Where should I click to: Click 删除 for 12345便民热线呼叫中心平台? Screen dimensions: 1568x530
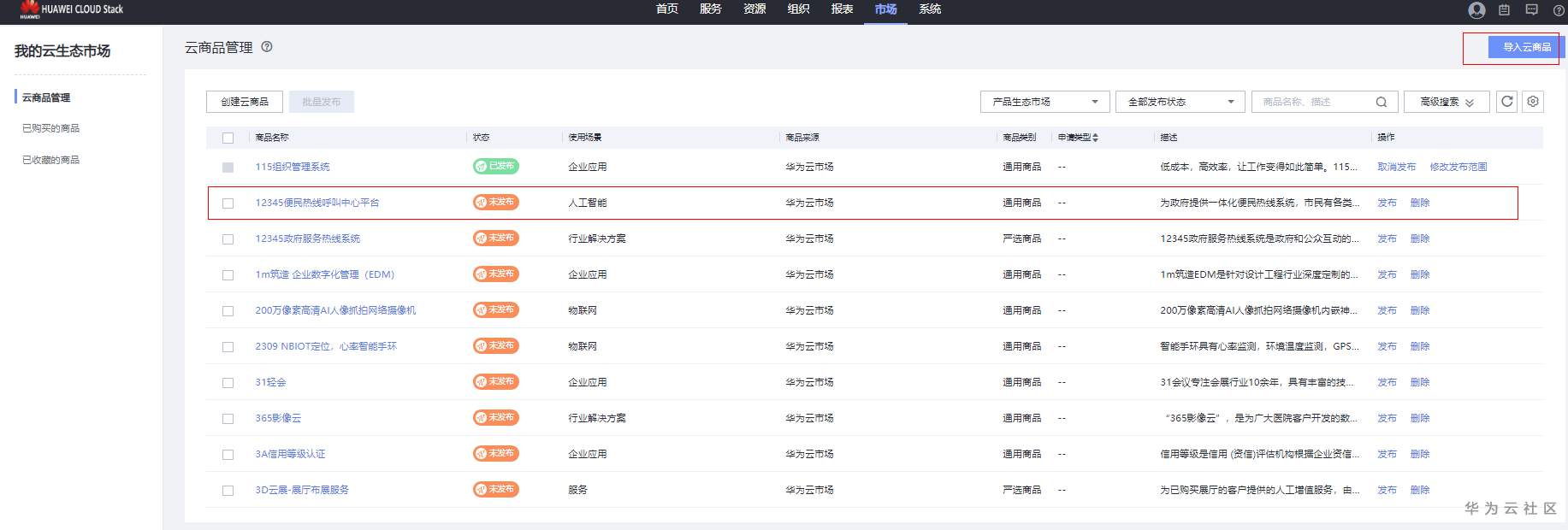(1420, 203)
